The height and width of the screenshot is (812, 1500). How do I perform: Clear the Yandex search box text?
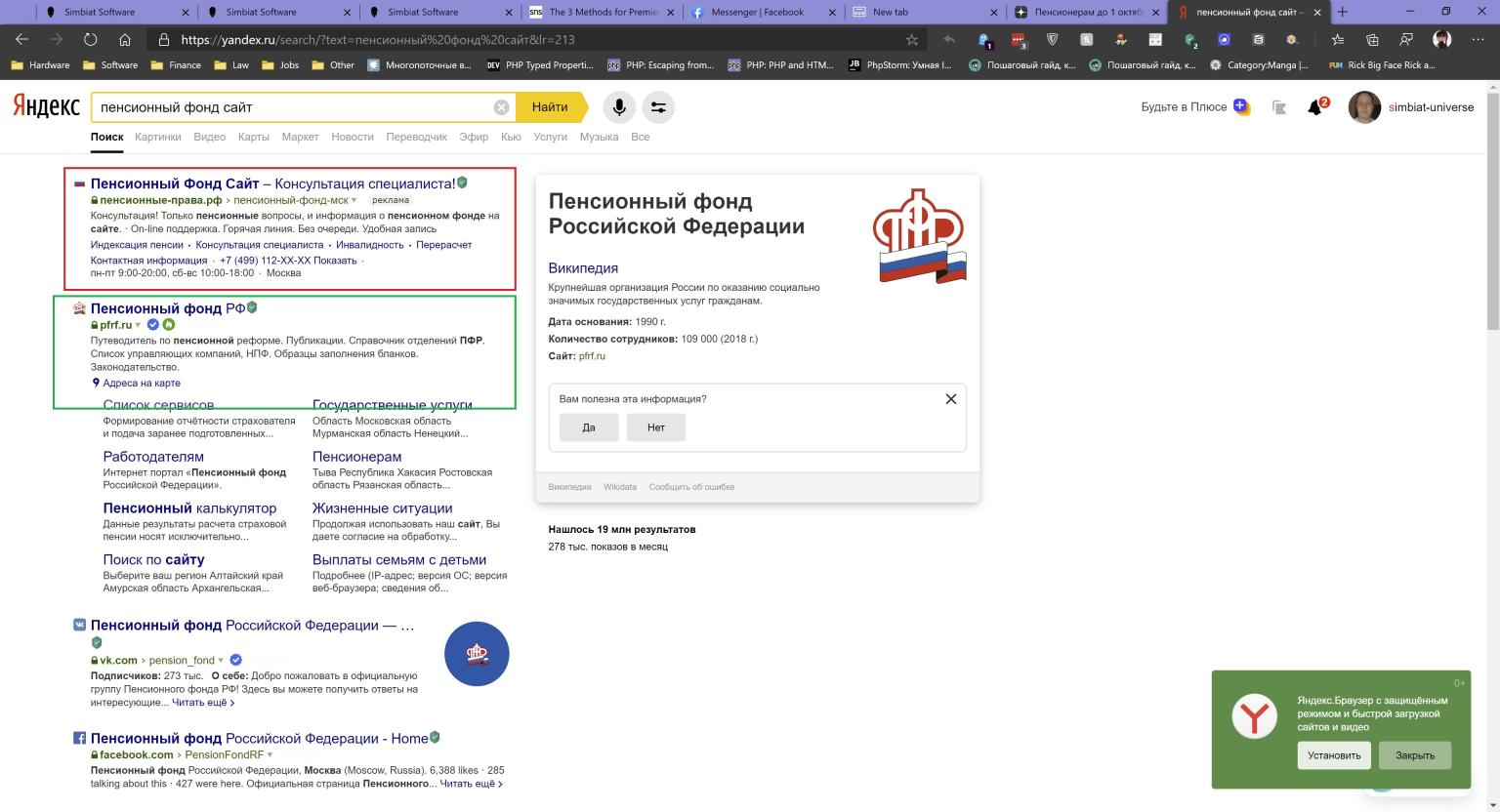click(501, 107)
